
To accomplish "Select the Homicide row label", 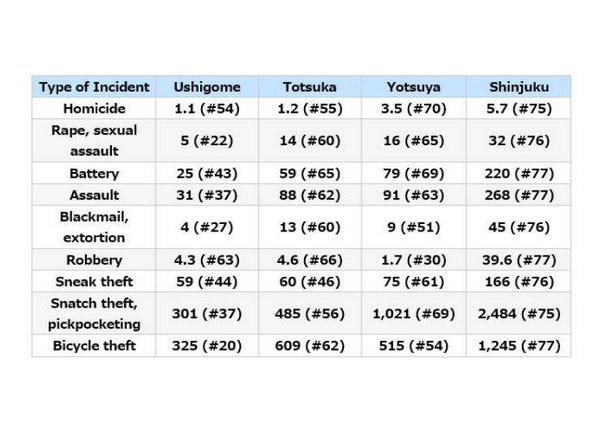I will [x=94, y=108].
